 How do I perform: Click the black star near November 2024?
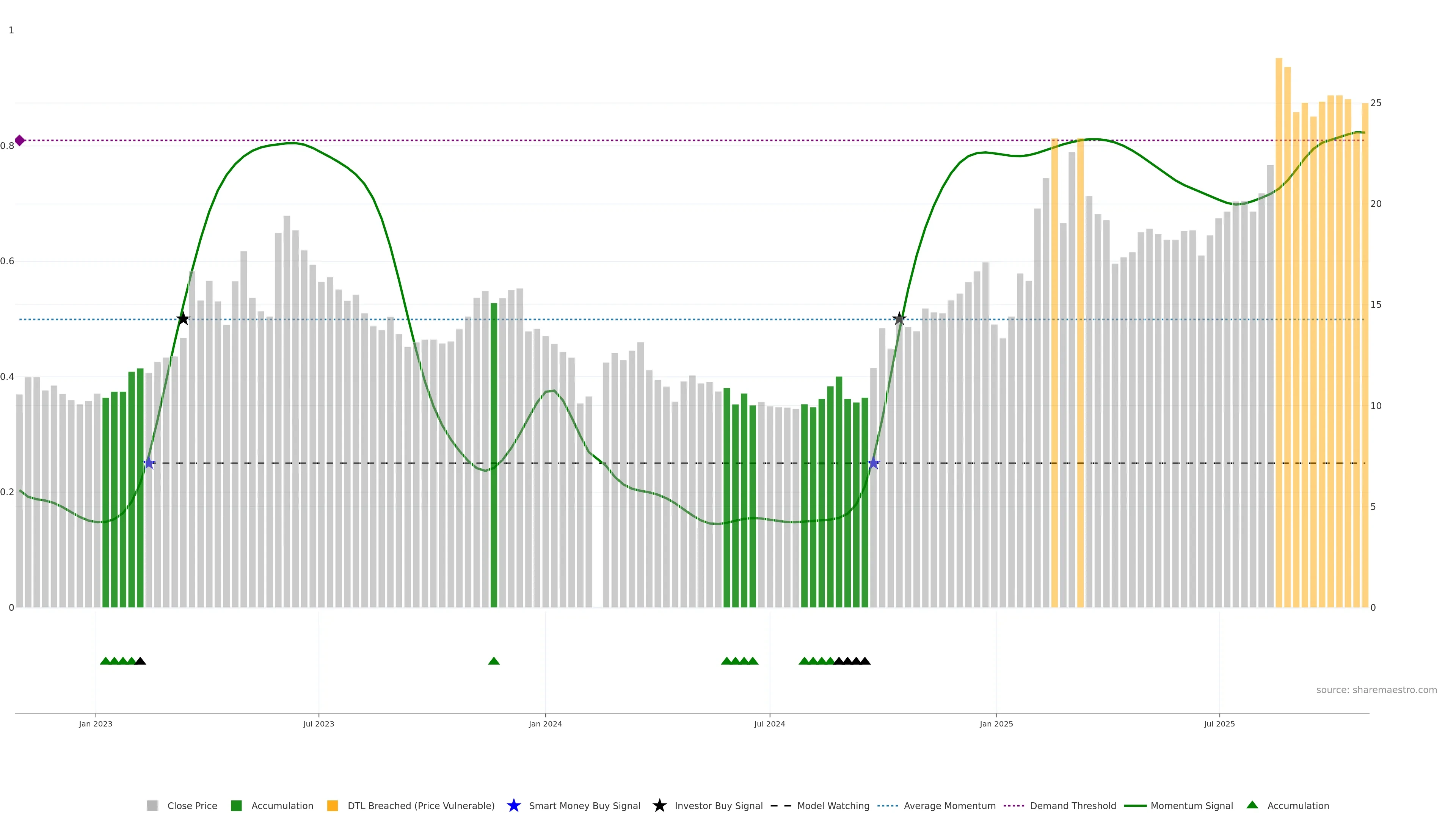tap(899, 319)
